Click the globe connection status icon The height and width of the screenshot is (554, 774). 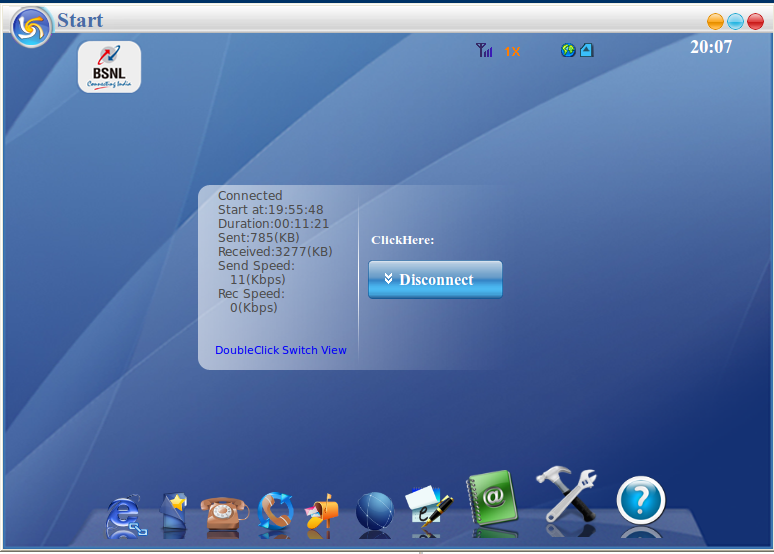568,50
